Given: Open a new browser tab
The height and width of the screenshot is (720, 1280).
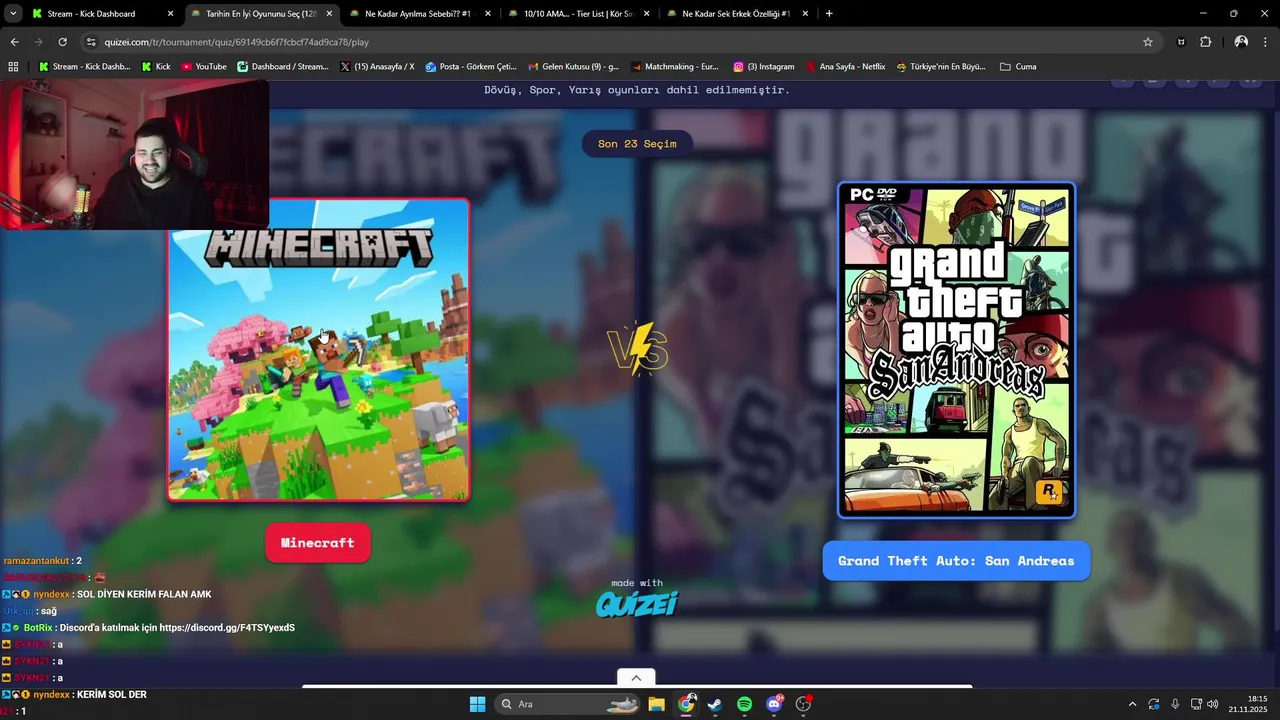Looking at the screenshot, I should click(x=829, y=14).
